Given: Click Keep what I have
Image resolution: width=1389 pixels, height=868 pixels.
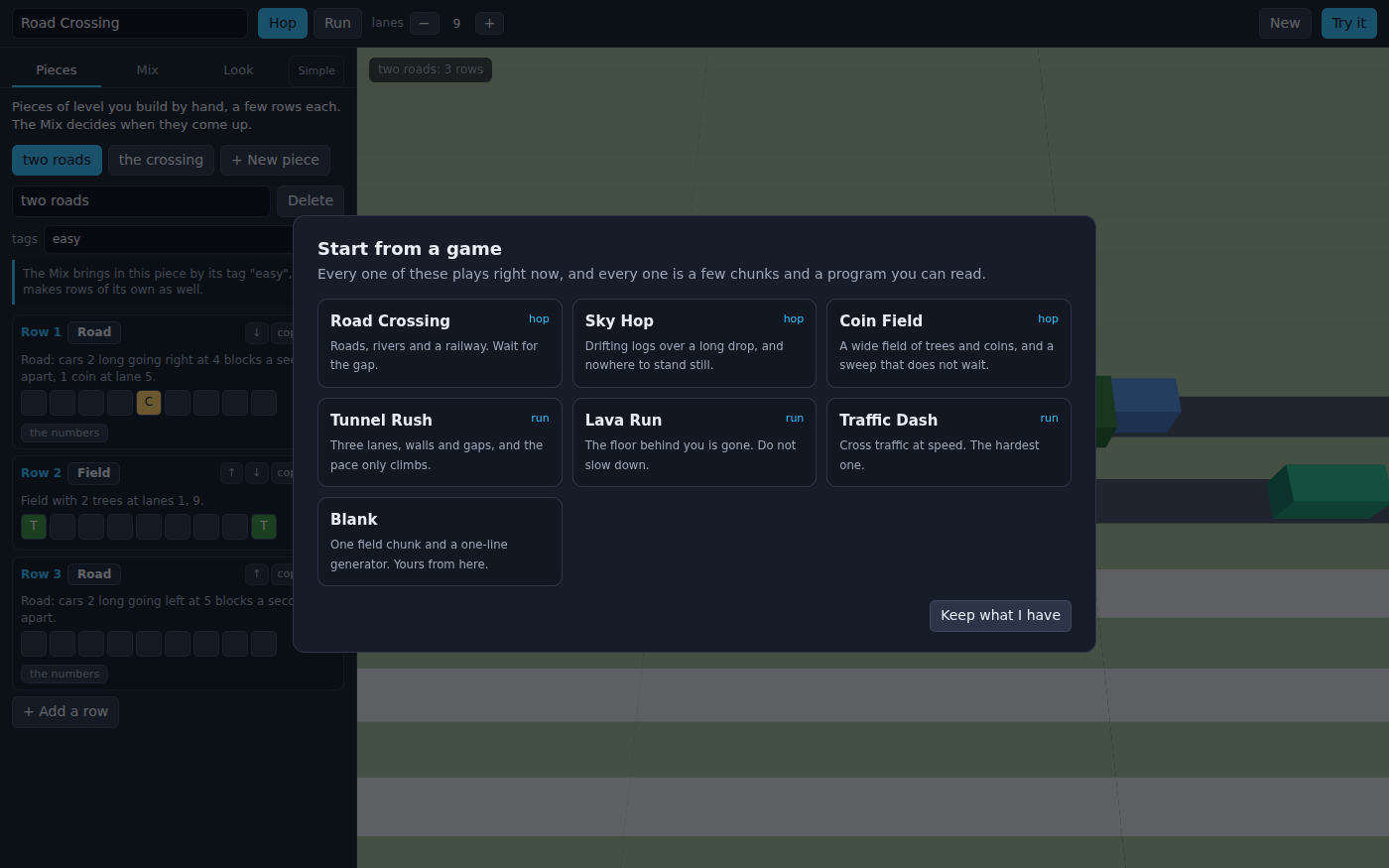Looking at the screenshot, I should (1000, 616).
